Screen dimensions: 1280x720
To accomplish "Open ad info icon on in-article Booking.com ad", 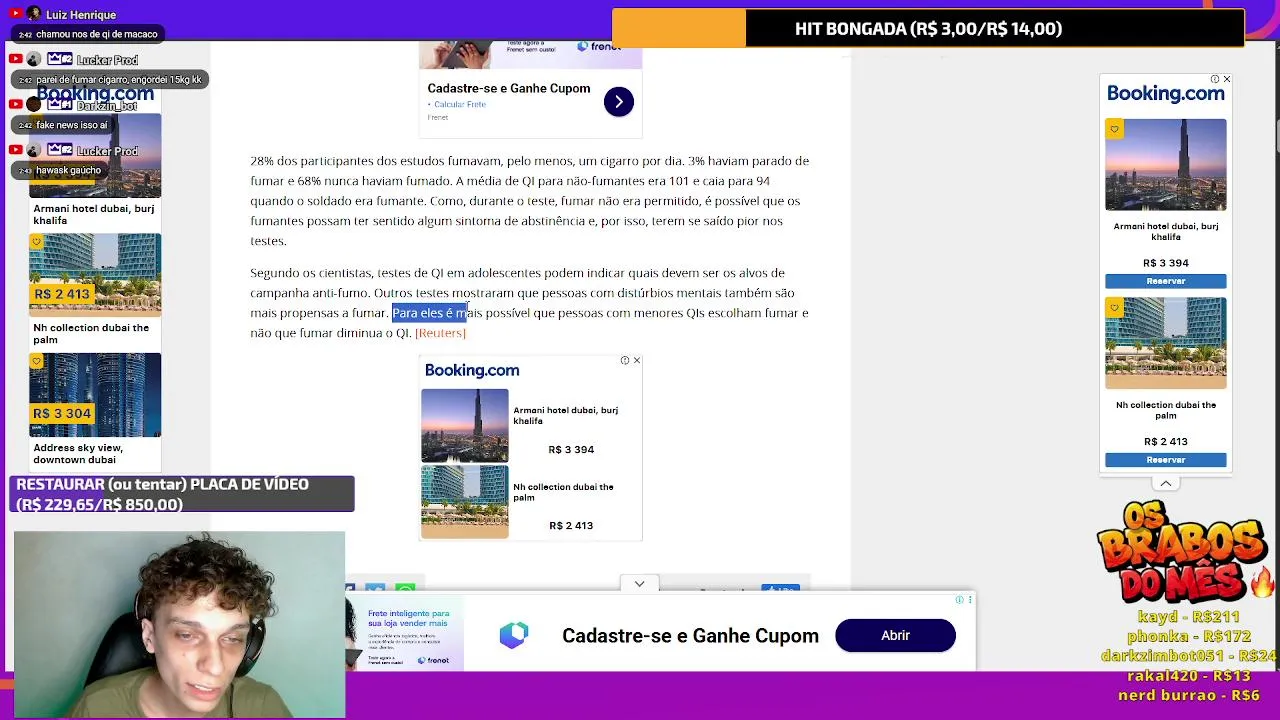I will [624, 361].
